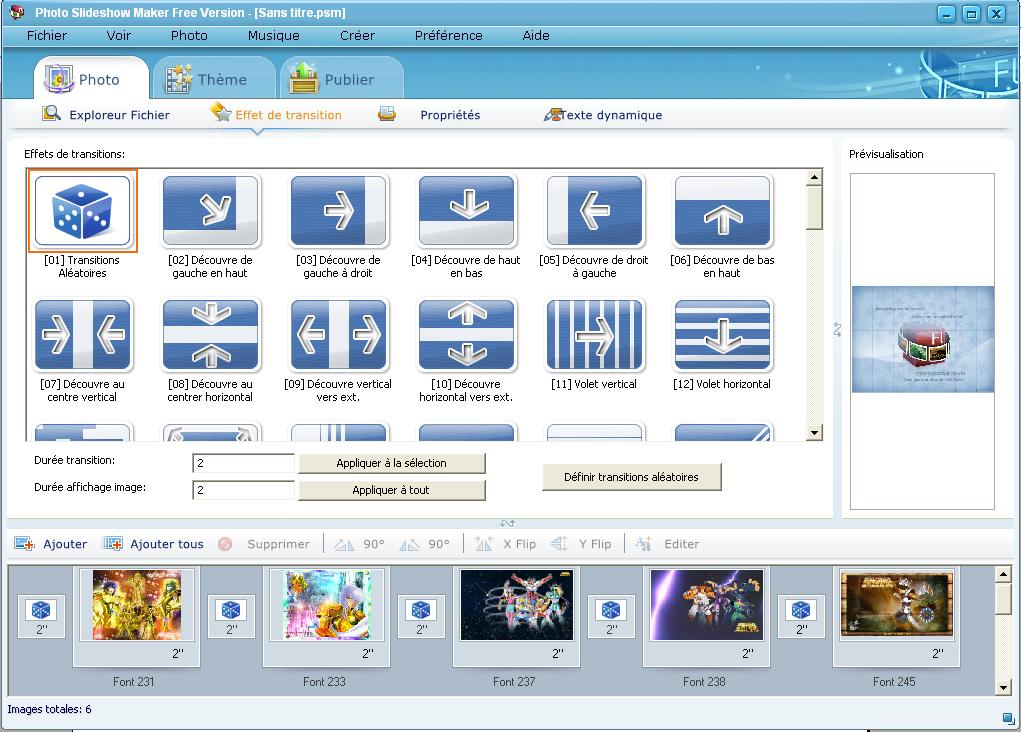Switch to the Thème tab
The width and height of the screenshot is (1021, 732).
point(212,80)
